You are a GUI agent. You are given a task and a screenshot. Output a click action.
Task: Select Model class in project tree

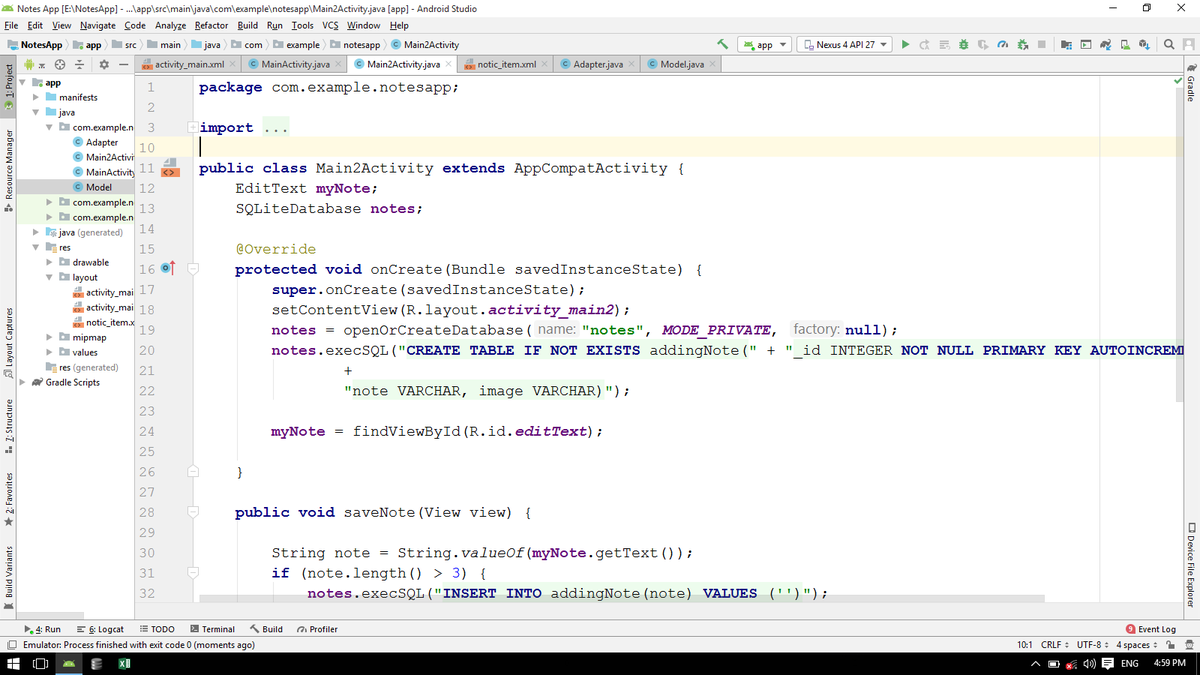tap(98, 187)
